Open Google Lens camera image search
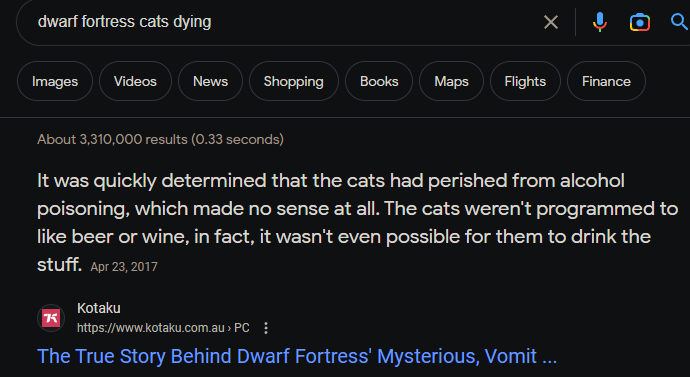The image size is (690, 377). [639, 22]
